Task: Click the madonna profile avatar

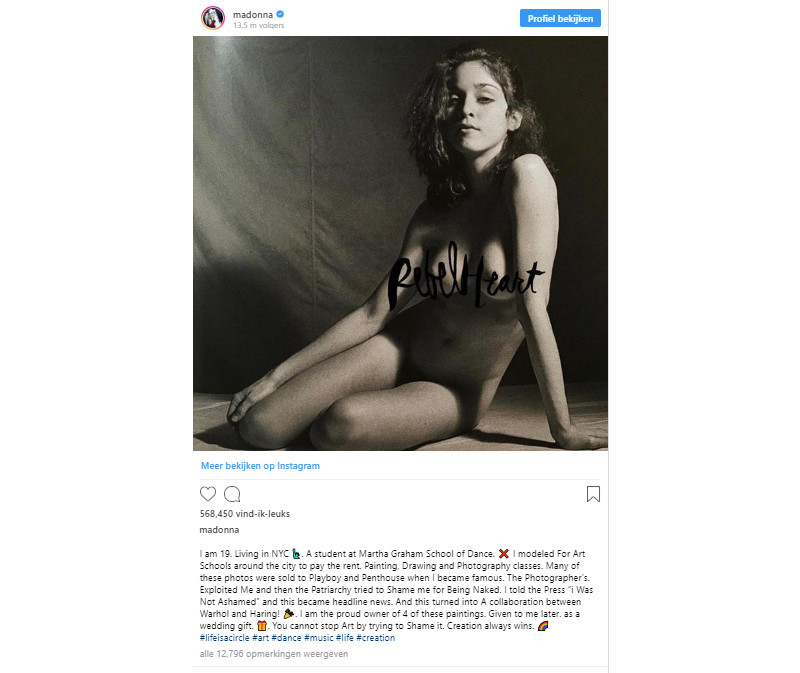Action: point(213,18)
